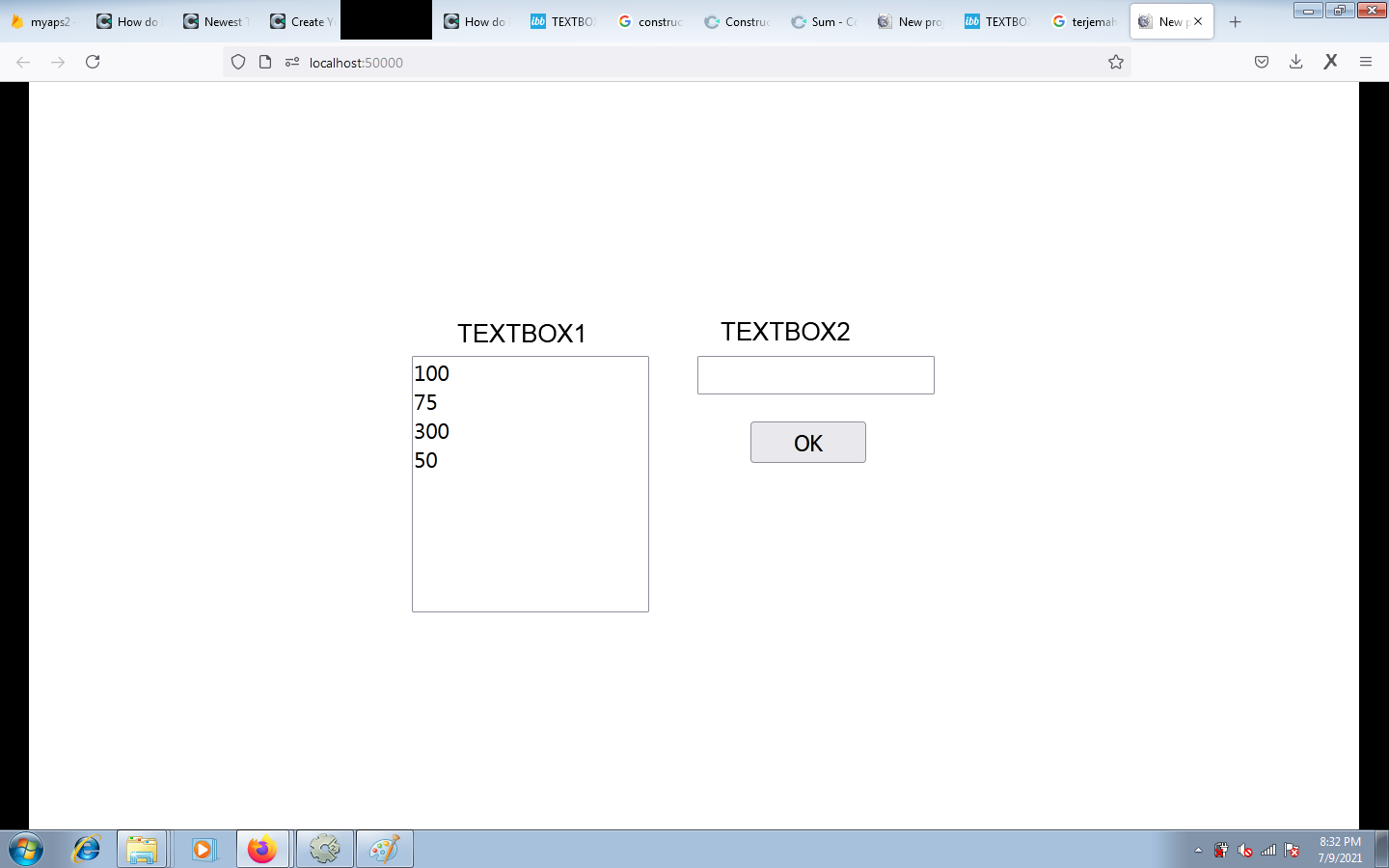Switch to the myaps2 tab
This screenshot has height=868, width=1389.
pos(41,21)
